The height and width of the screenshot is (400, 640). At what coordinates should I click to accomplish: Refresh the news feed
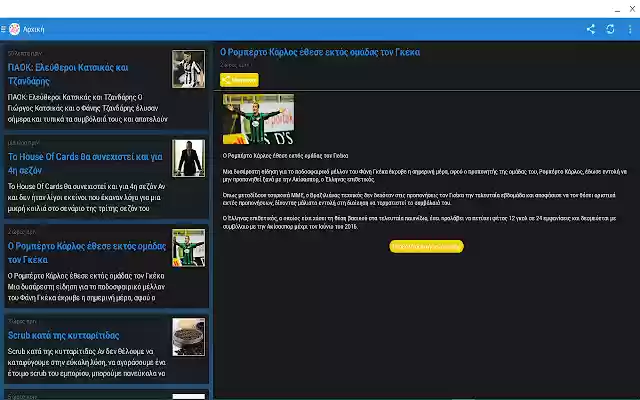(x=610, y=29)
